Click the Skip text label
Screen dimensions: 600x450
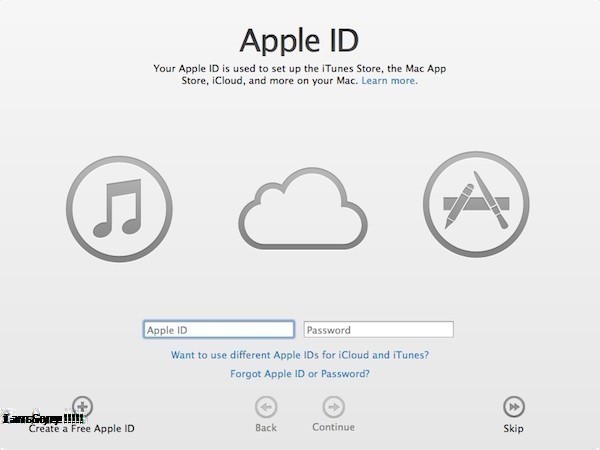point(513,429)
